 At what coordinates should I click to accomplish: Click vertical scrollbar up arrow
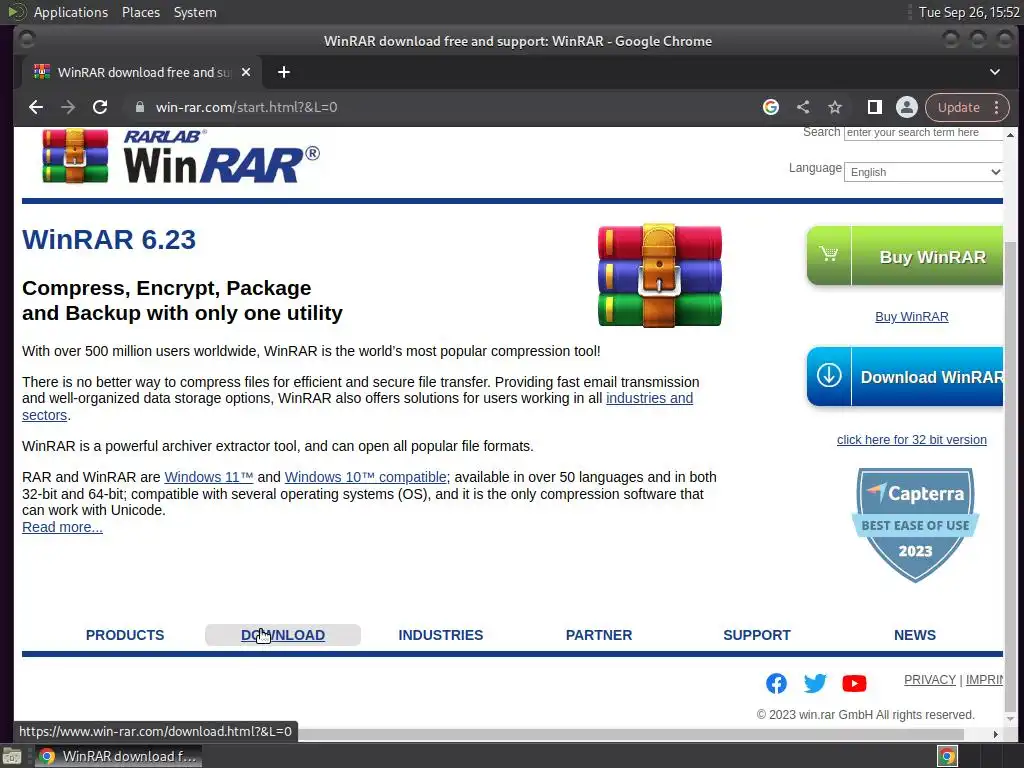click(x=1010, y=135)
